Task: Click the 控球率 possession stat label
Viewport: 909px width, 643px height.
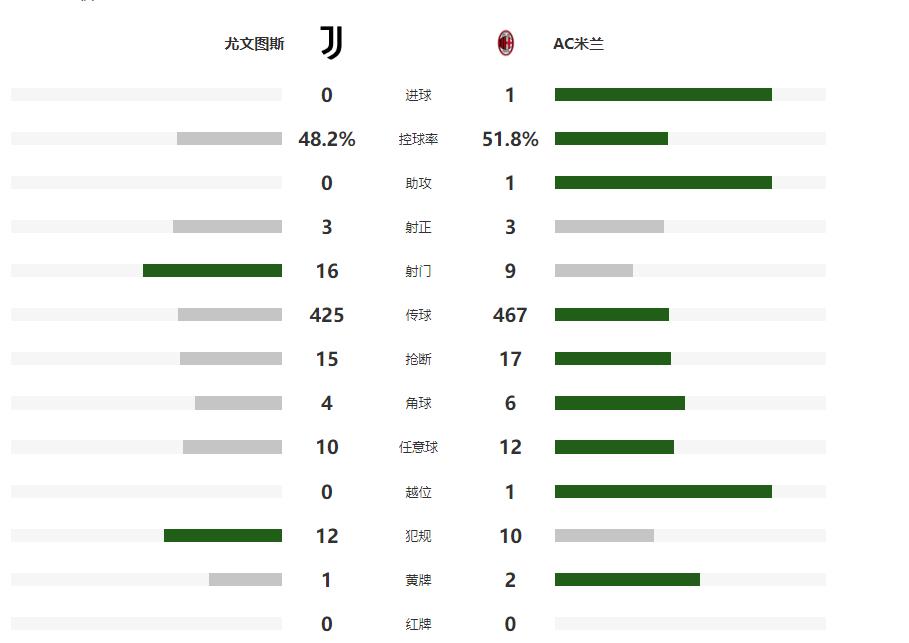Action: [x=418, y=139]
